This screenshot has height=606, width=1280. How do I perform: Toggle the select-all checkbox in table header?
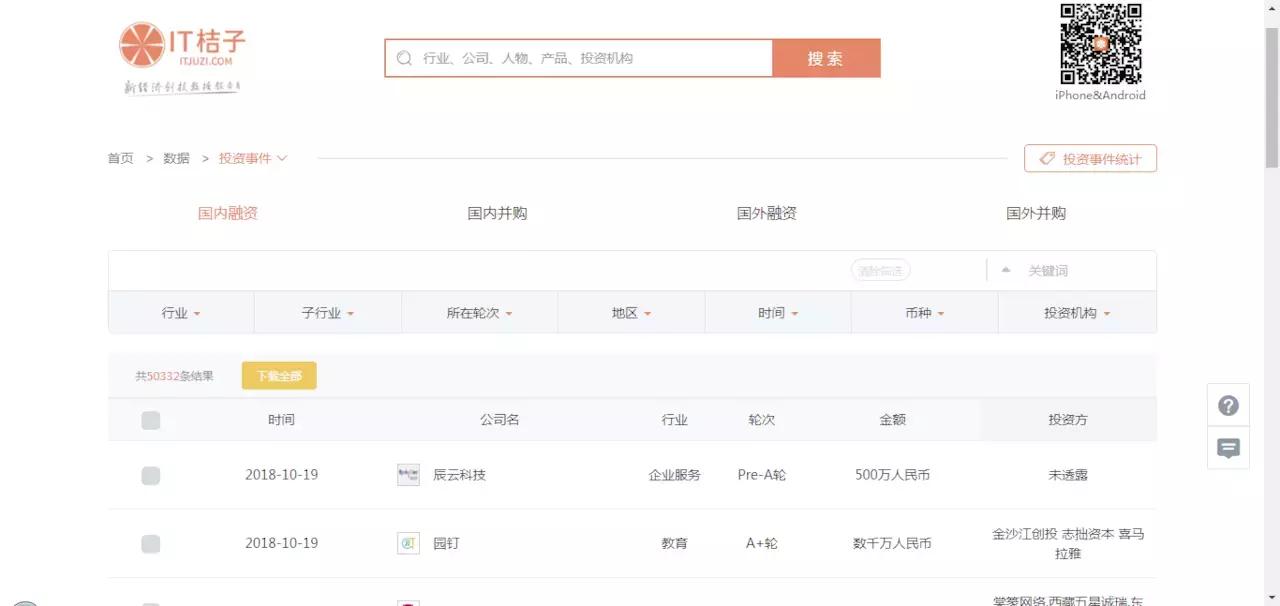[x=151, y=420]
